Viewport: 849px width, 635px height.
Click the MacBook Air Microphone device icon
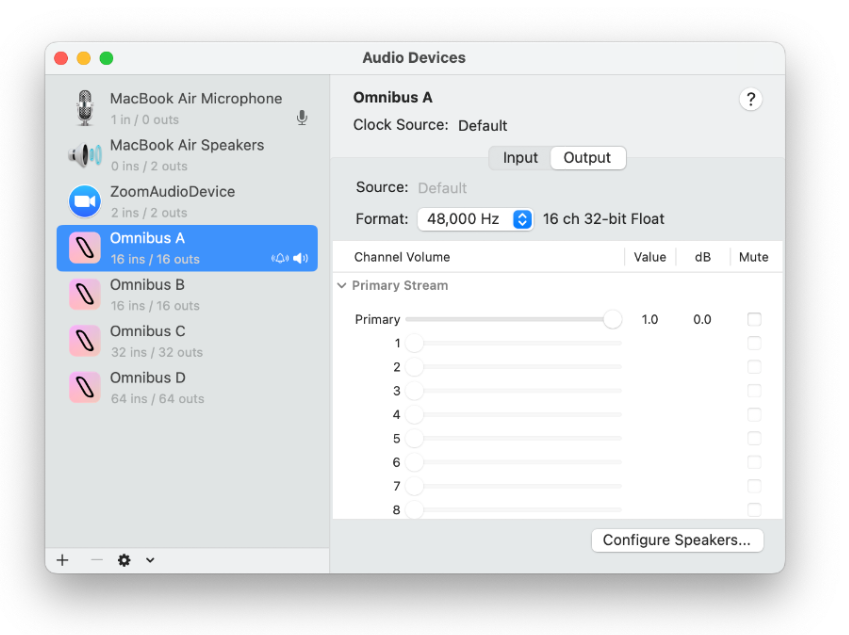point(84,108)
